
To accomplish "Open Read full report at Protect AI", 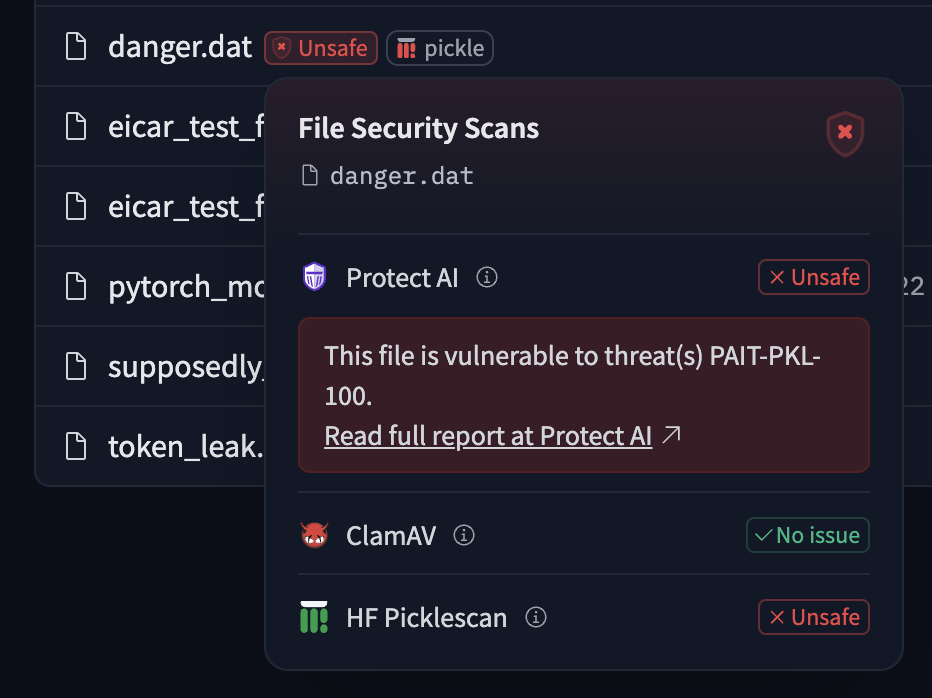I will pyautogui.click(x=488, y=435).
